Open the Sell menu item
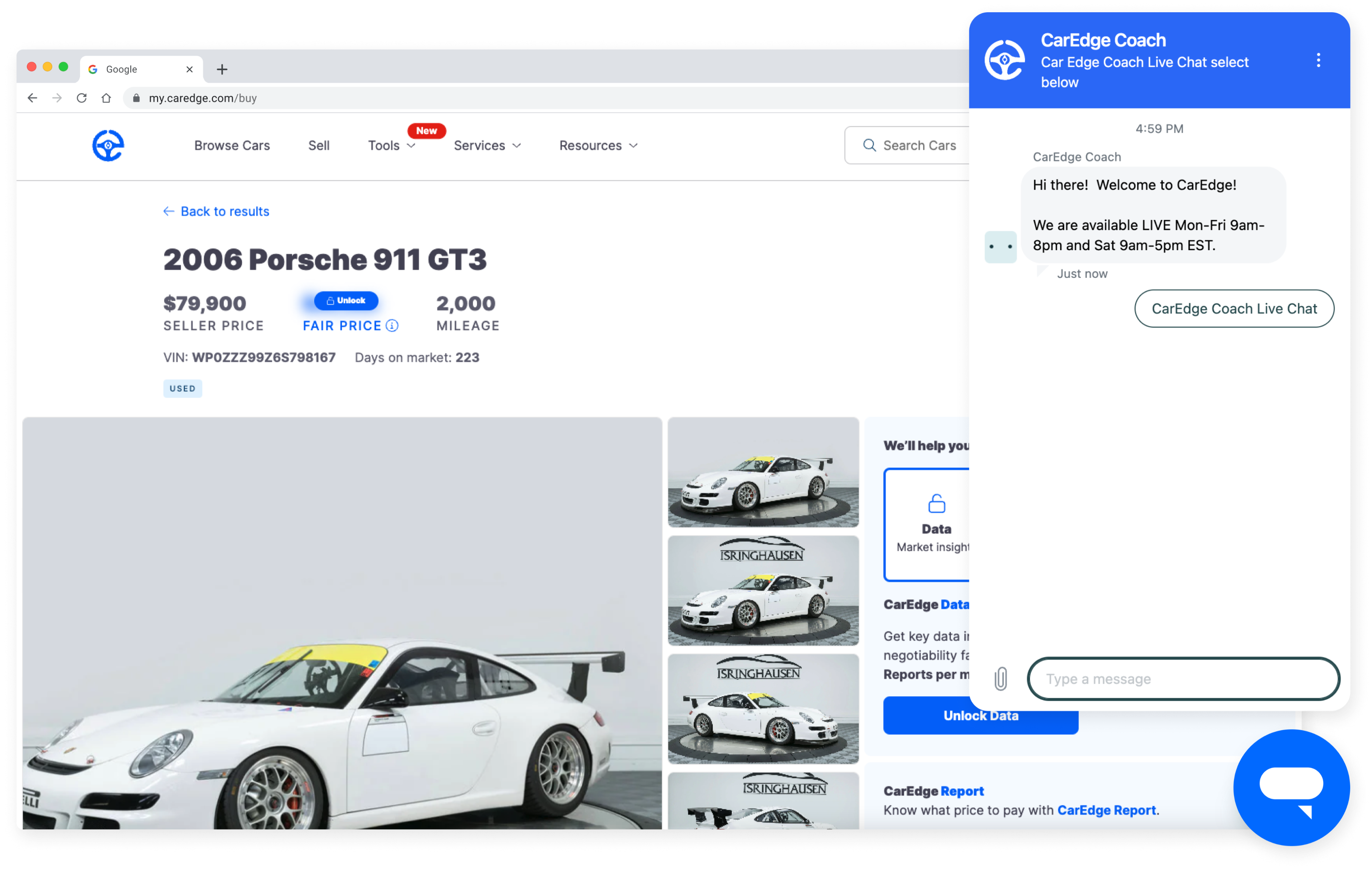This screenshot has height=871, width=1372. (319, 146)
